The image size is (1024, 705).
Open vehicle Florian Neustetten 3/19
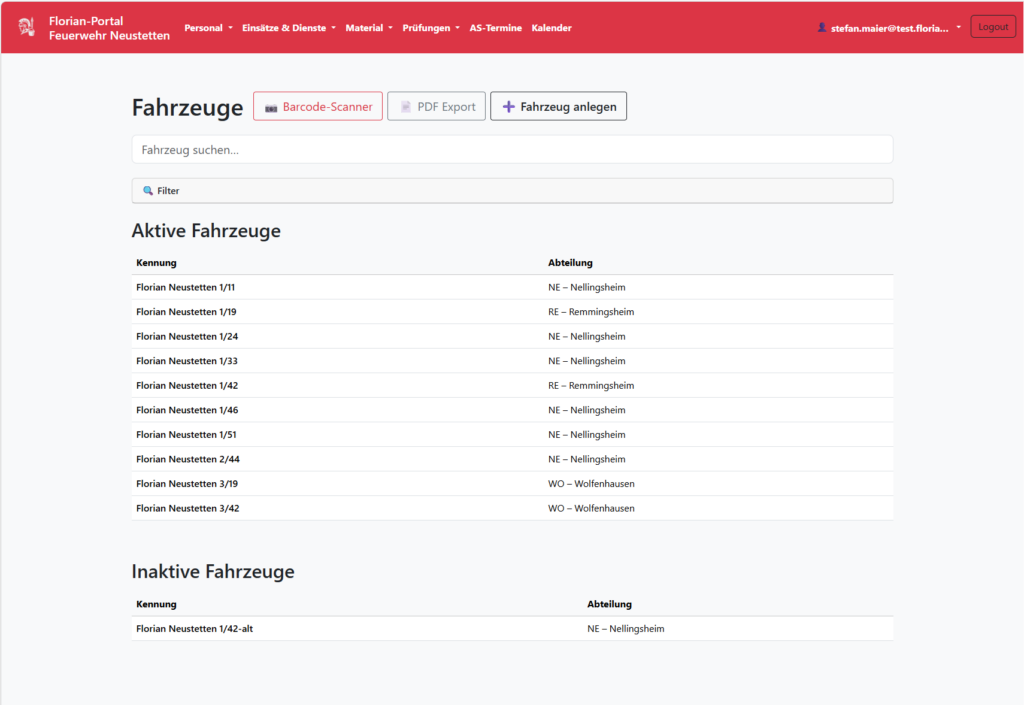187,484
